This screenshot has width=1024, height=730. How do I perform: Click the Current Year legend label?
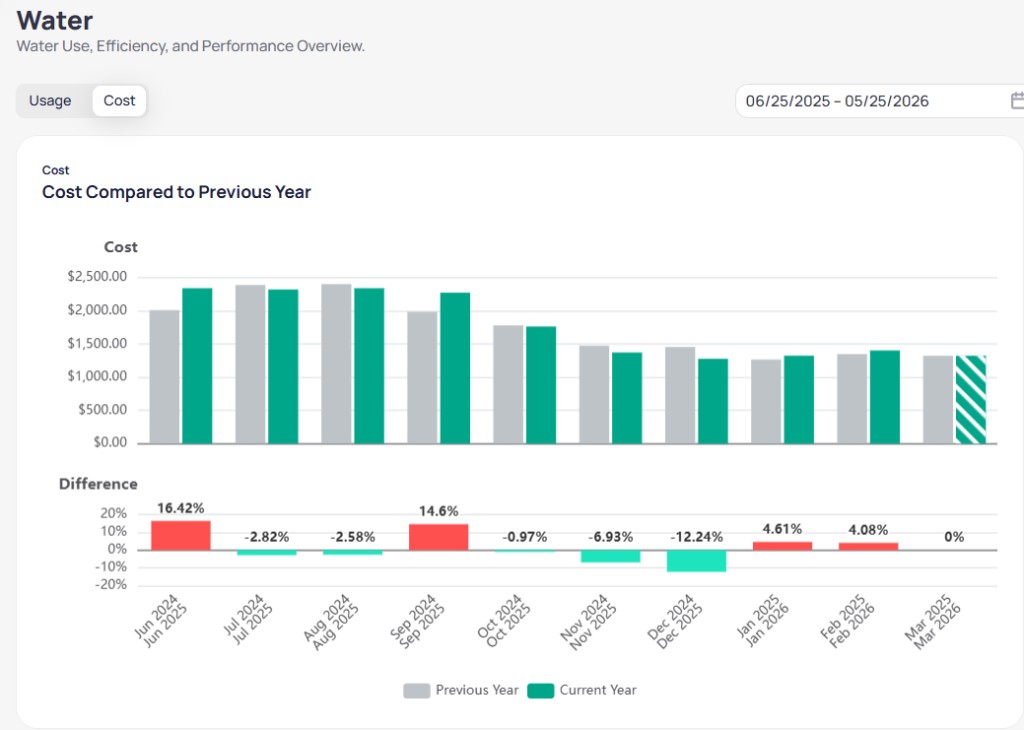(x=598, y=690)
